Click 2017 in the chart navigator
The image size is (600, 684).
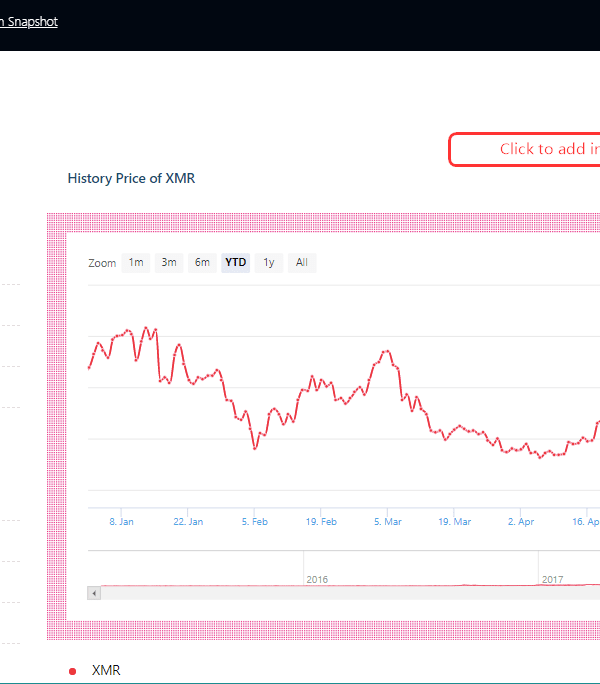pos(552,579)
